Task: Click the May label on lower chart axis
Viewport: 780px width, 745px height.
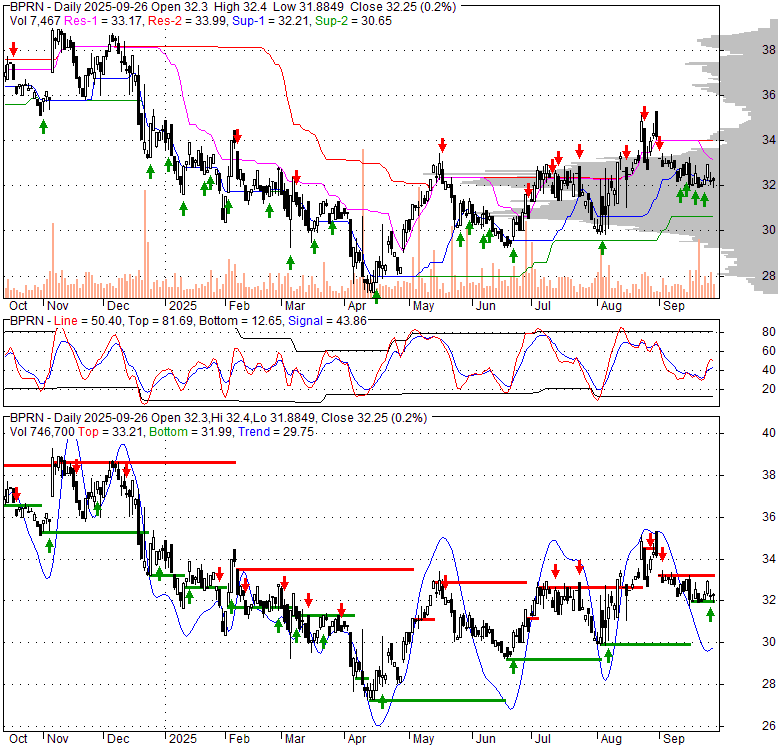Action: (423, 739)
